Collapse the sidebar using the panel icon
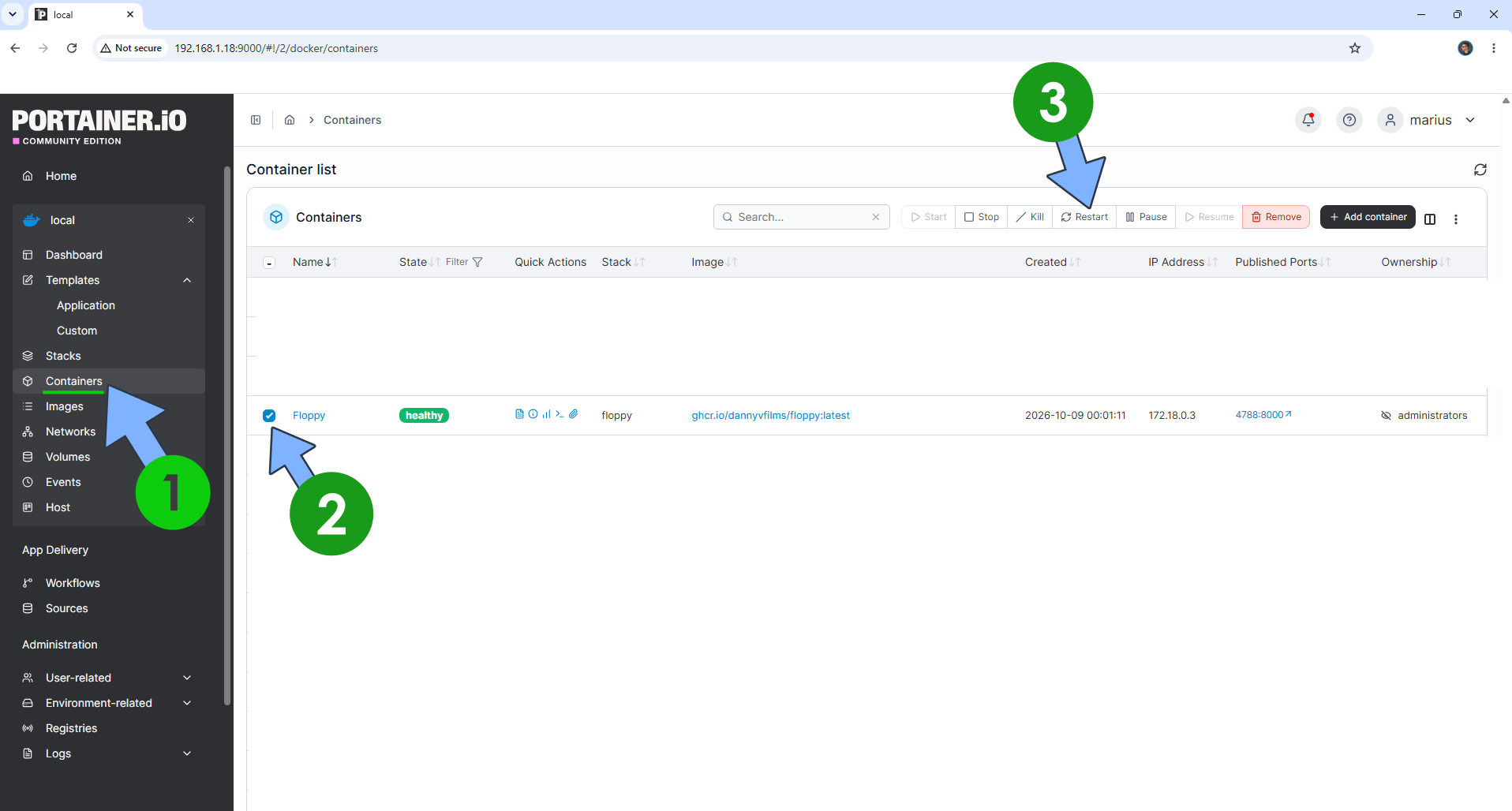The image size is (1512, 811). (x=256, y=120)
